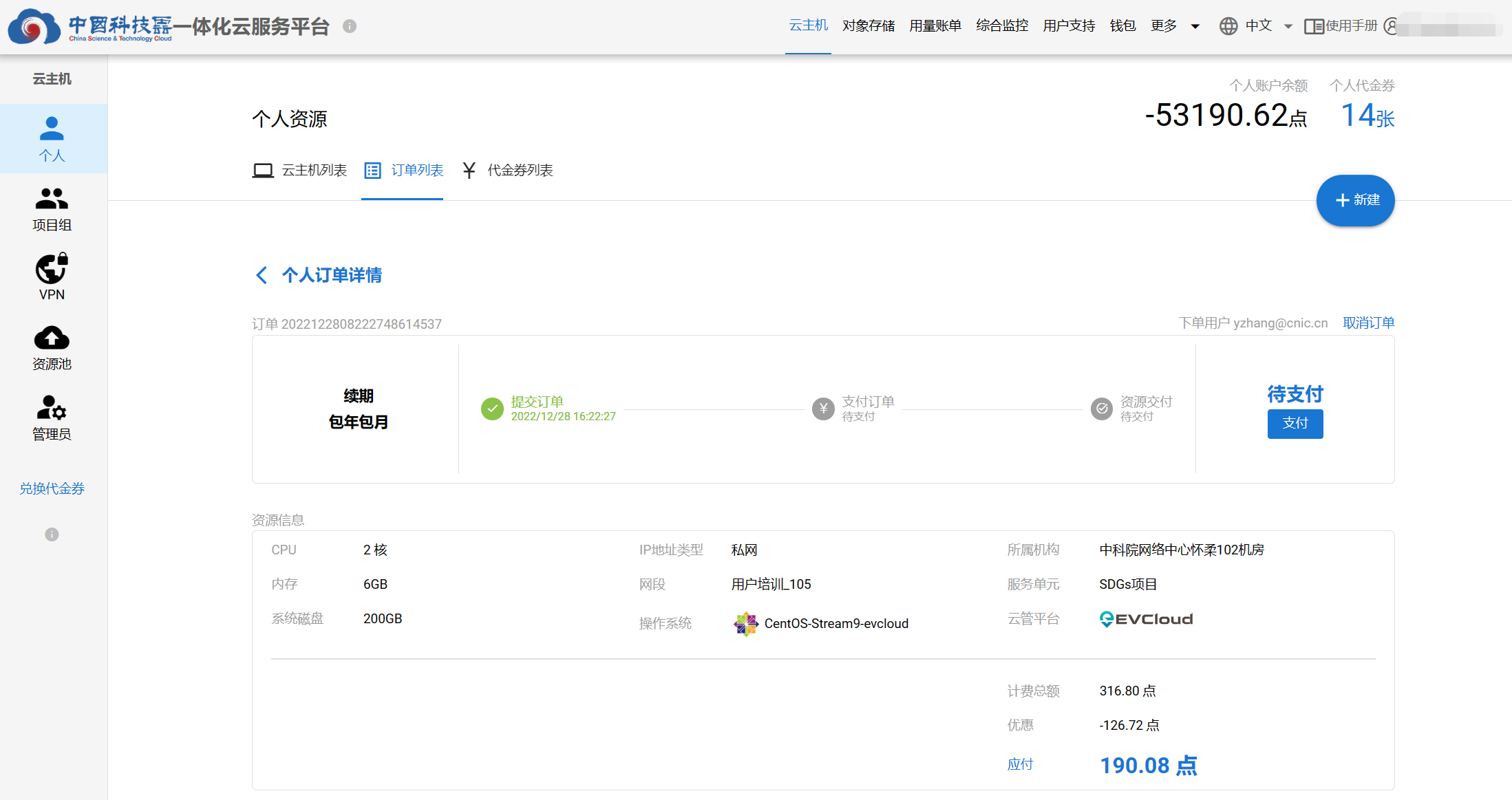Click the 14张 personal voucher count
Image resolution: width=1512 pixels, height=800 pixels.
pyautogui.click(x=1367, y=116)
